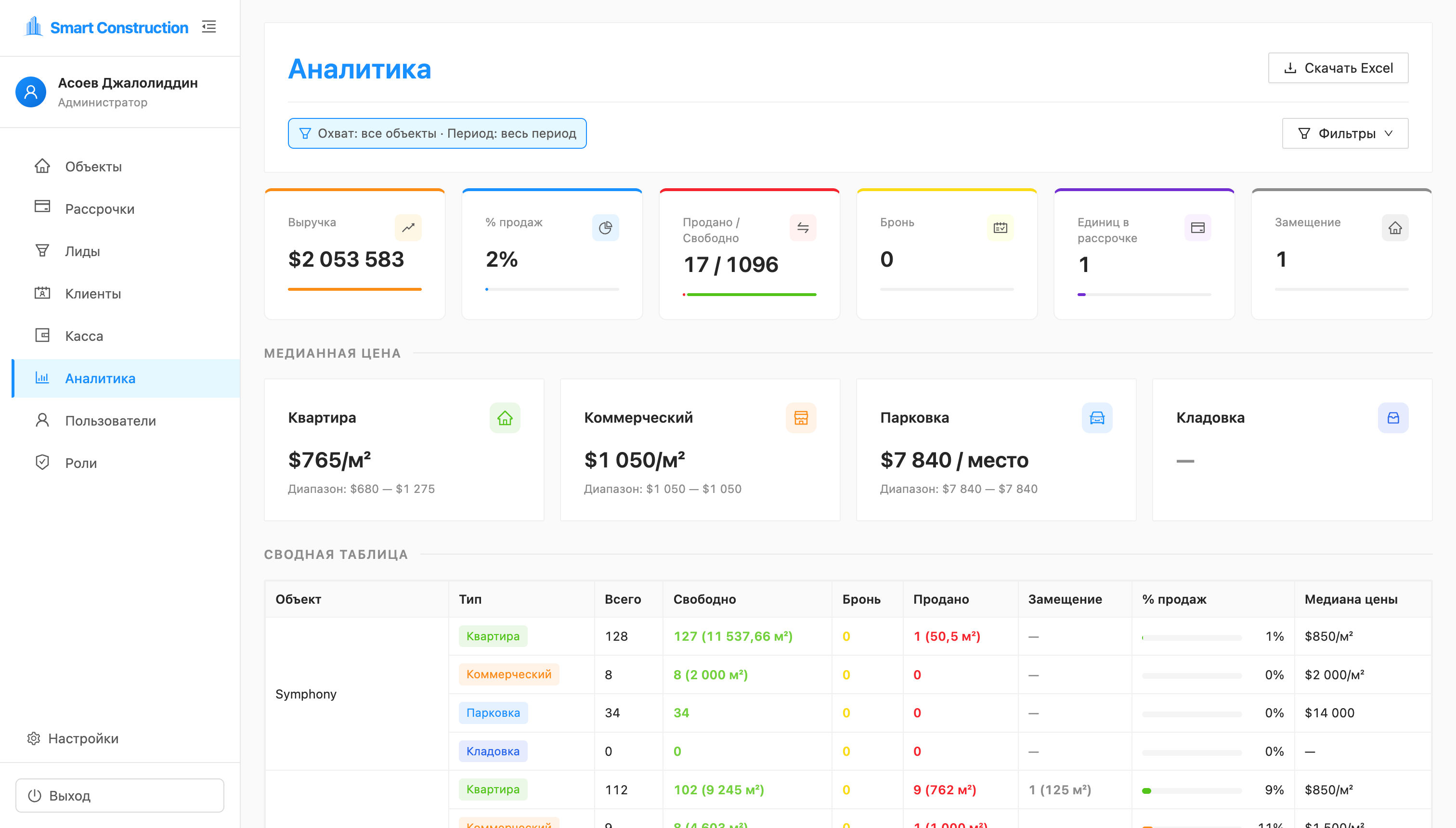Click the revenue trend arrow icon
1456x828 pixels.
click(x=408, y=228)
